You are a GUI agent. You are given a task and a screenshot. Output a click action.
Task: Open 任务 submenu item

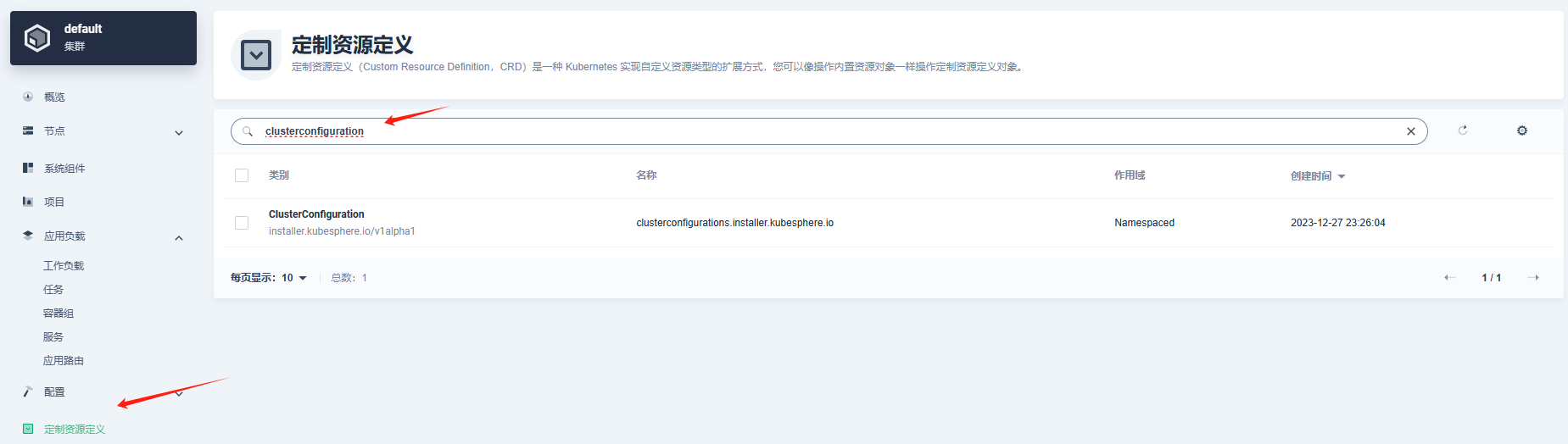(53, 289)
